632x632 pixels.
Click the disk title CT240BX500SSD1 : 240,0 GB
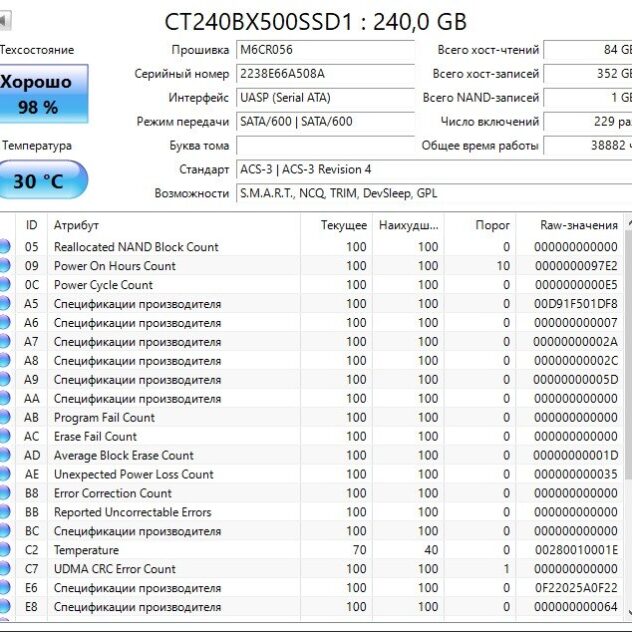[316, 22]
